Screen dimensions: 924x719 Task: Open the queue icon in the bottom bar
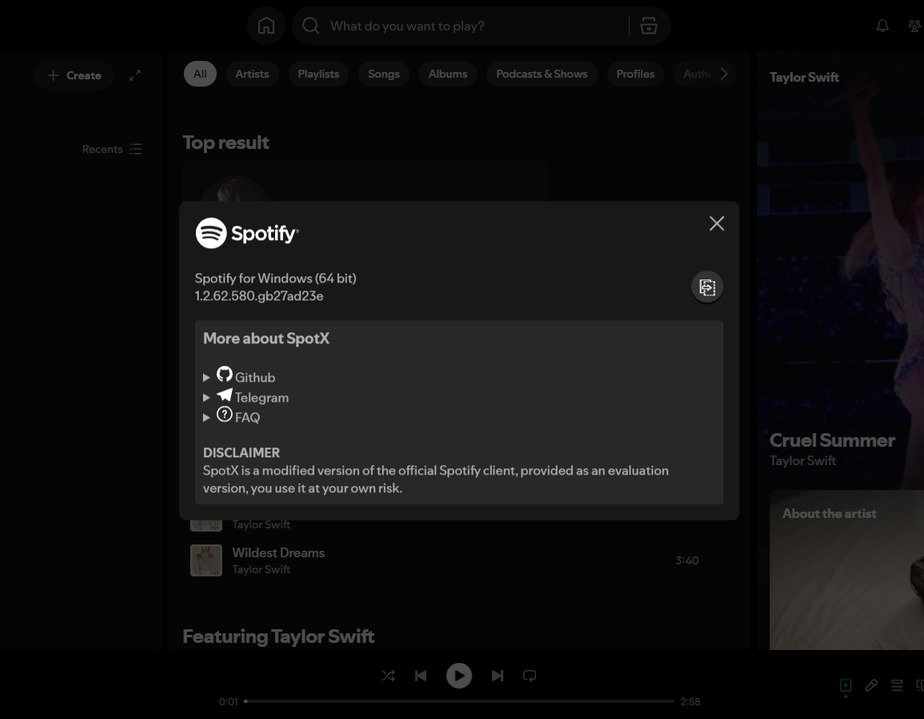(897, 686)
